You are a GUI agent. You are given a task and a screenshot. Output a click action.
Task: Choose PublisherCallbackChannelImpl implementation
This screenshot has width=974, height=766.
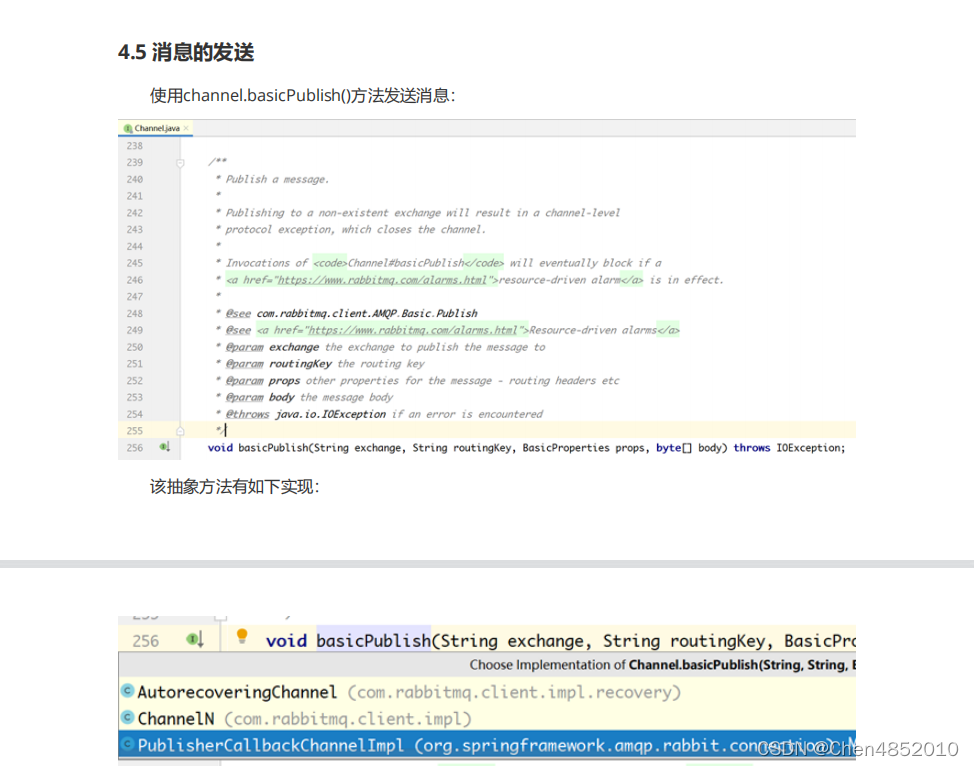(487, 745)
